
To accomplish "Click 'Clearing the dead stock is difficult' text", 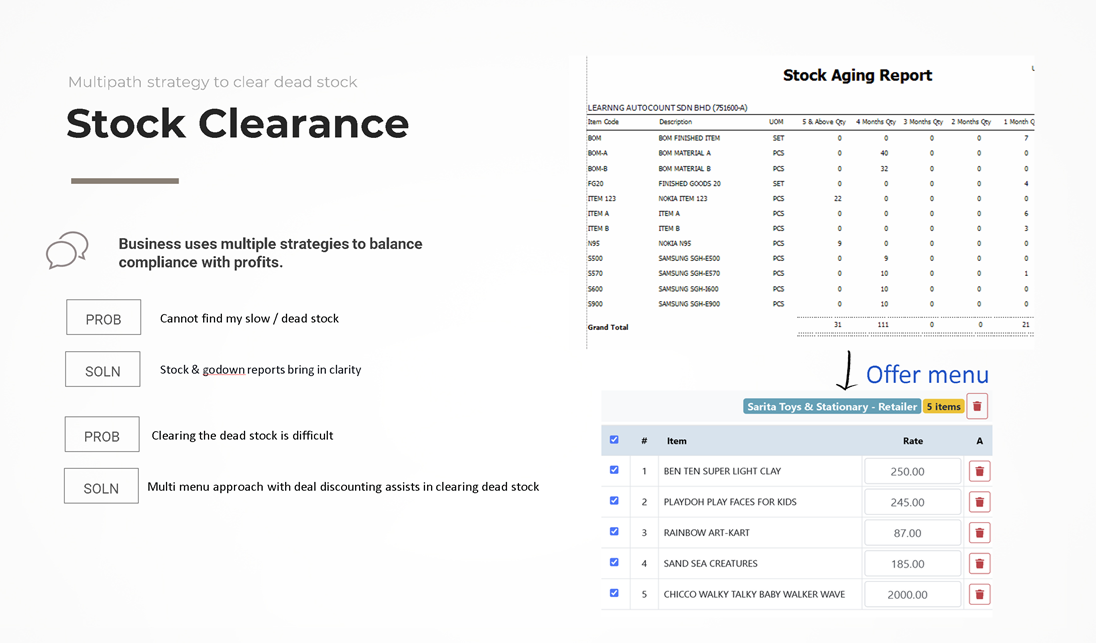I will coord(243,435).
